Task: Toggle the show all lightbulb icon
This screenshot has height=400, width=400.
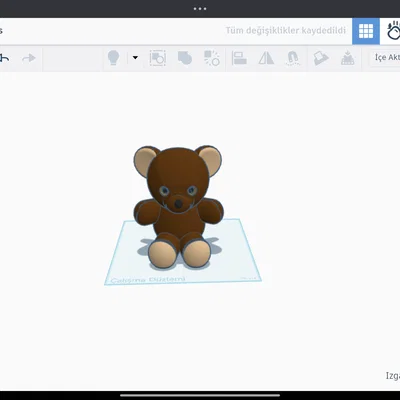Action: click(113, 58)
